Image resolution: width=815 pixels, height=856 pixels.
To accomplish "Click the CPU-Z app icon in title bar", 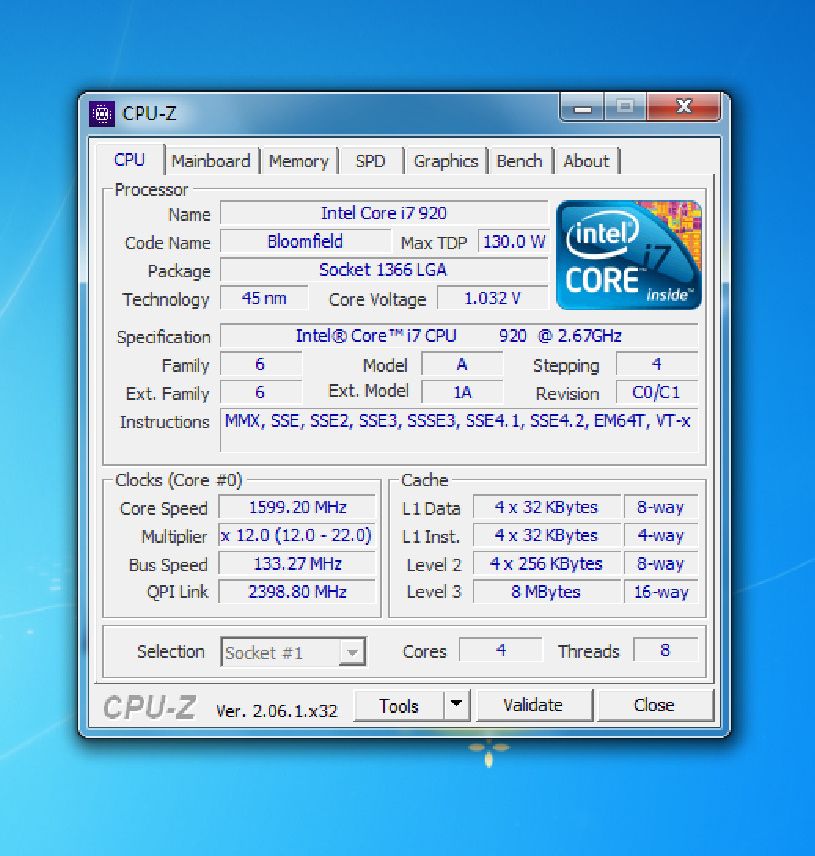I will click(102, 114).
